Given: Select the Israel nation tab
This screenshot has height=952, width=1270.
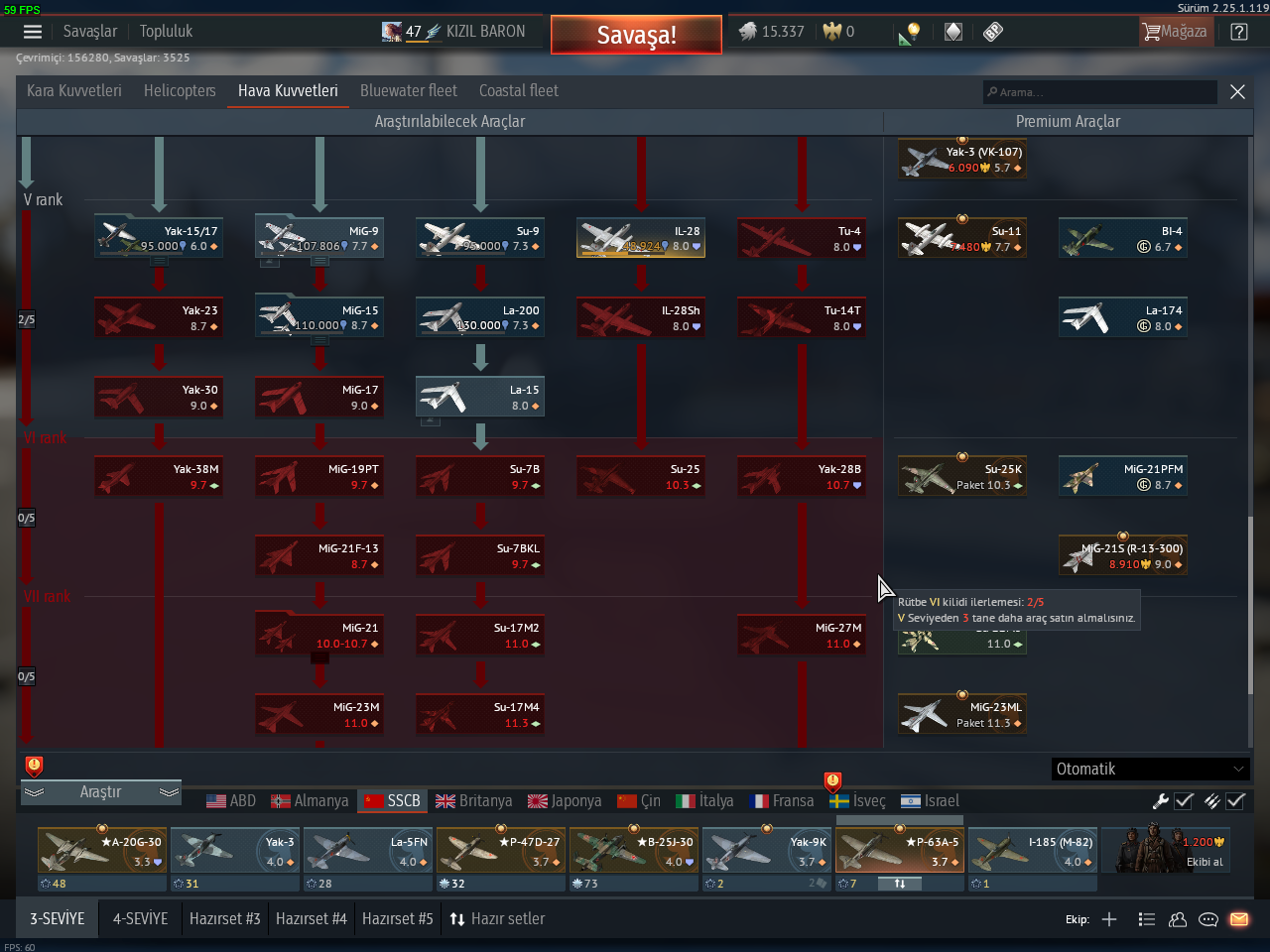Looking at the screenshot, I should 930,801.
